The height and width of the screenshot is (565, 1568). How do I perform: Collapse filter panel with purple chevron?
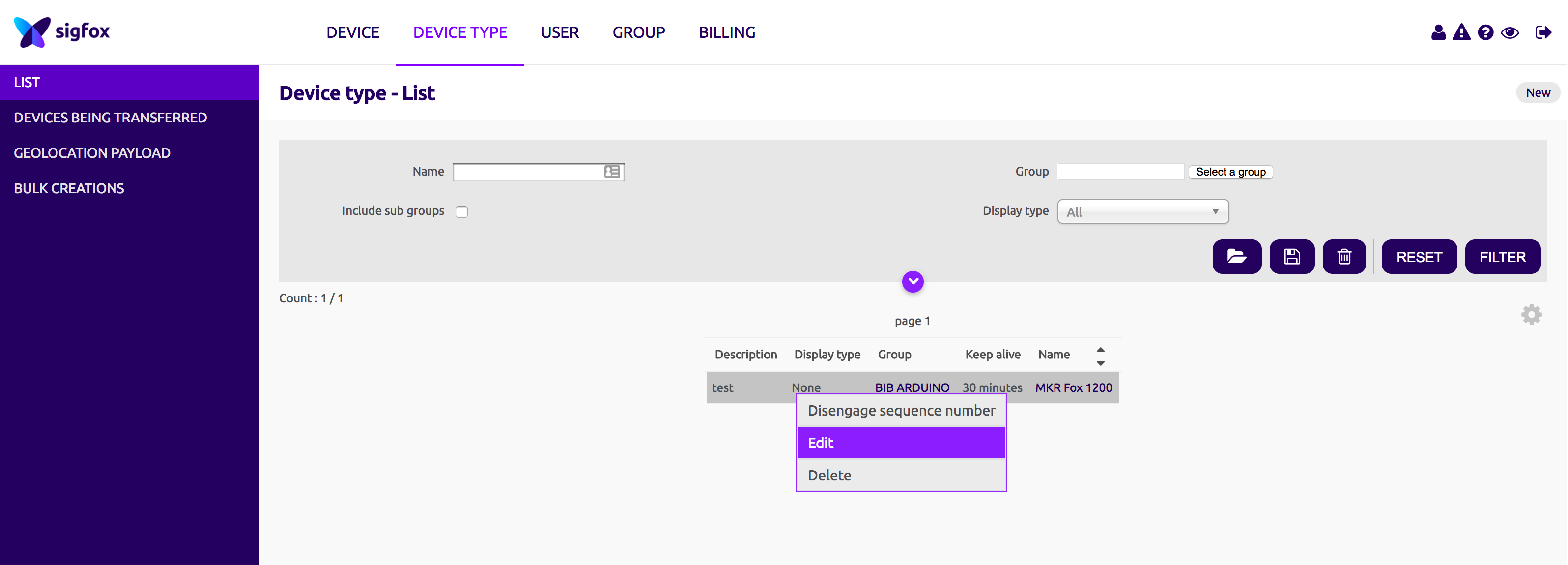[912, 281]
